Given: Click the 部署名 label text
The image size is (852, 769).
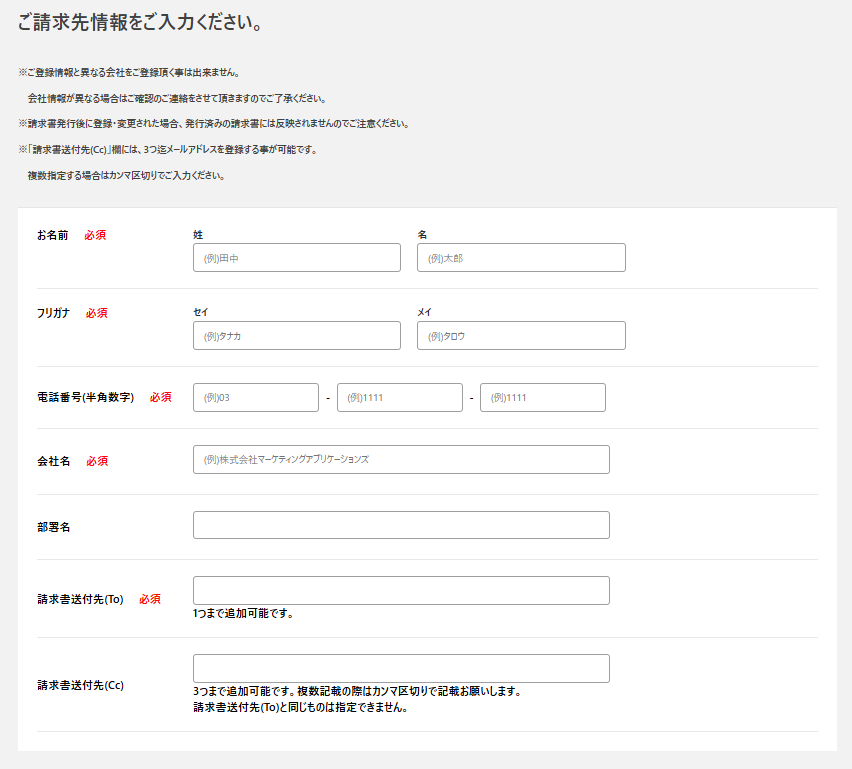Looking at the screenshot, I should (54, 527).
